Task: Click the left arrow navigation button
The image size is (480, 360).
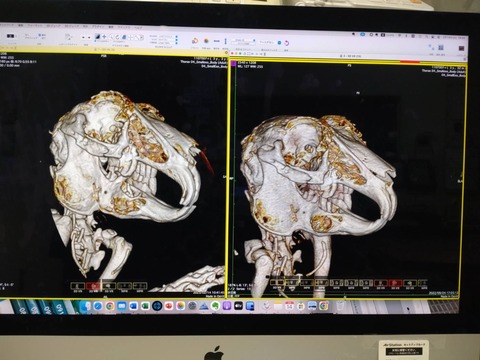Action: click(83, 37)
